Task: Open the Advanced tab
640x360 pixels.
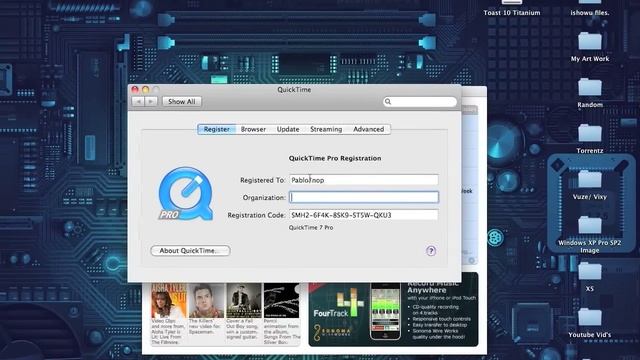Action: point(369,129)
